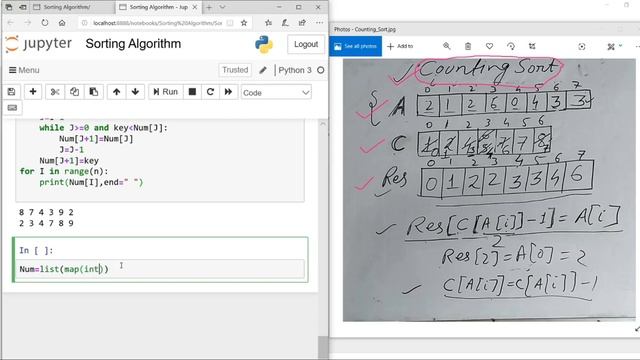640x360 pixels.
Task: Click See all photos in Photos app
Action: click(356, 46)
